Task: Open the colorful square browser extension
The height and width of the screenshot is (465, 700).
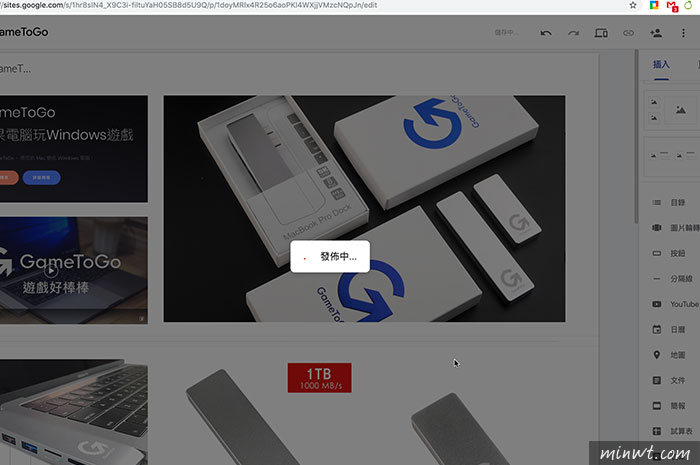Action: pyautogui.click(x=654, y=5)
